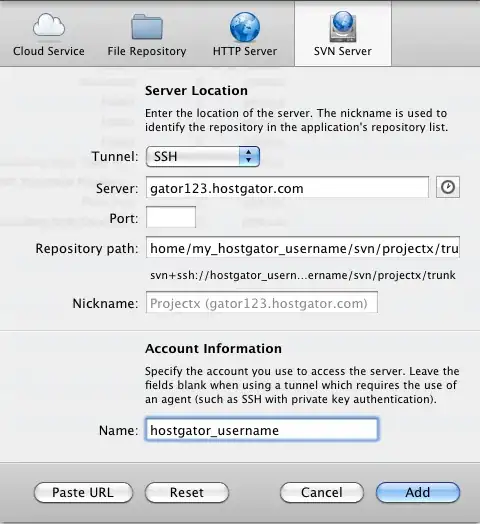Click the Port: label
The height and width of the screenshot is (524, 480).
(x=124, y=219)
